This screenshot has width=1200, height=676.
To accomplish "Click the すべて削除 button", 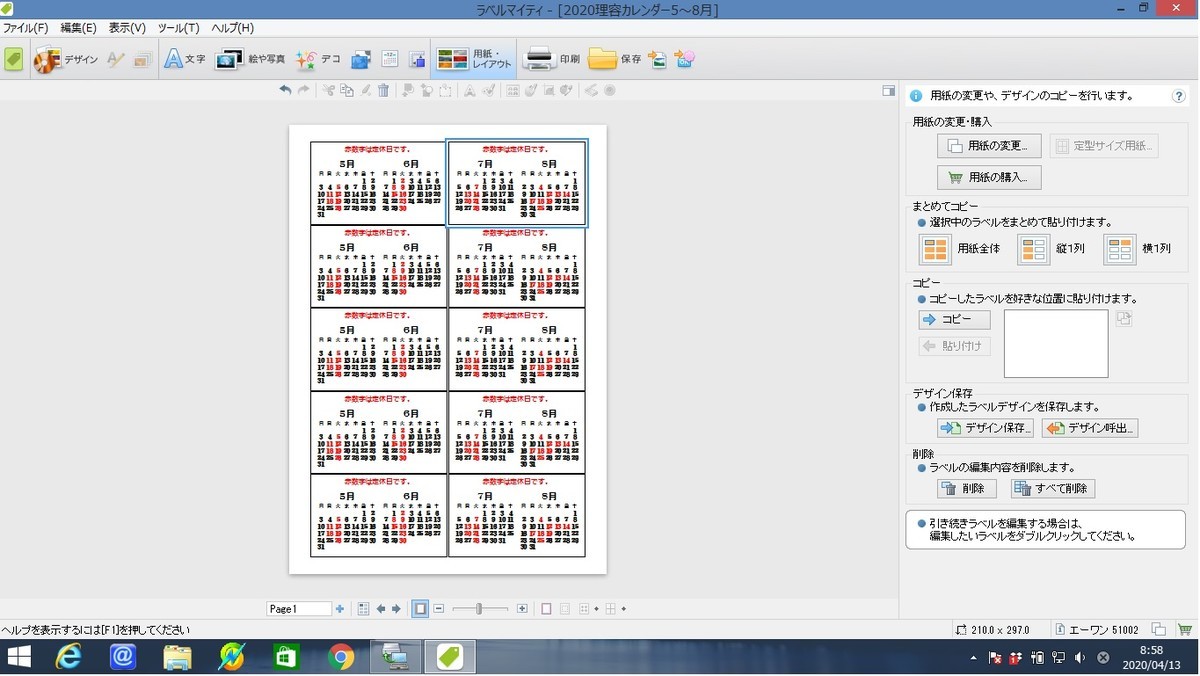I will 1052,489.
